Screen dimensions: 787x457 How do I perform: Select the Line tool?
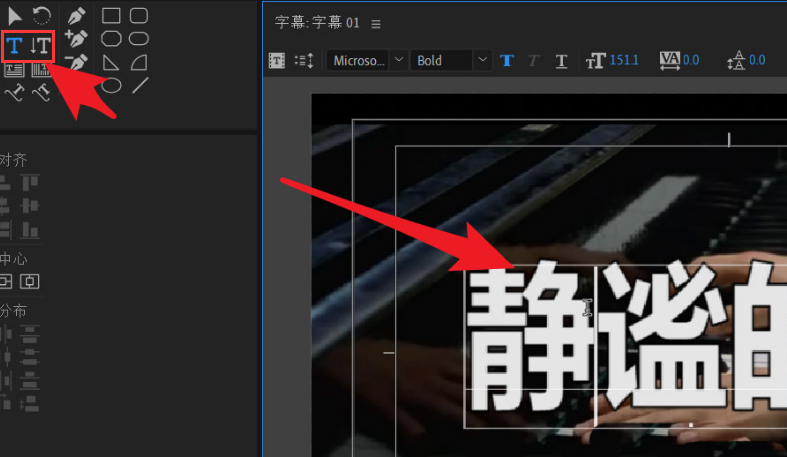(x=140, y=86)
